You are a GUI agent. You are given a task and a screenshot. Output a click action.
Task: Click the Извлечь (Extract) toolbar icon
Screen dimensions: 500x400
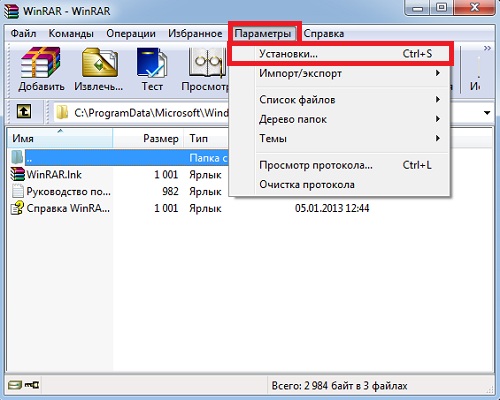pyautogui.click(x=99, y=63)
